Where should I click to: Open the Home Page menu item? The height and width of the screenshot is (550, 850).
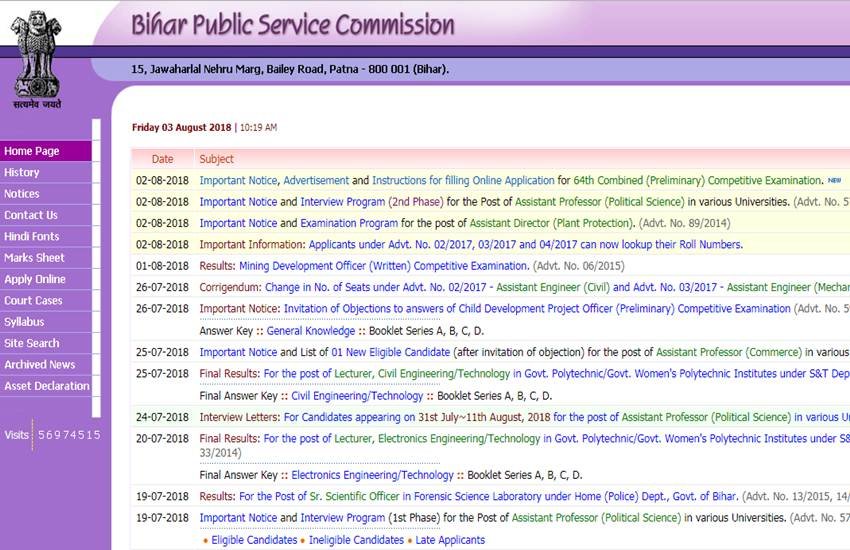32,151
